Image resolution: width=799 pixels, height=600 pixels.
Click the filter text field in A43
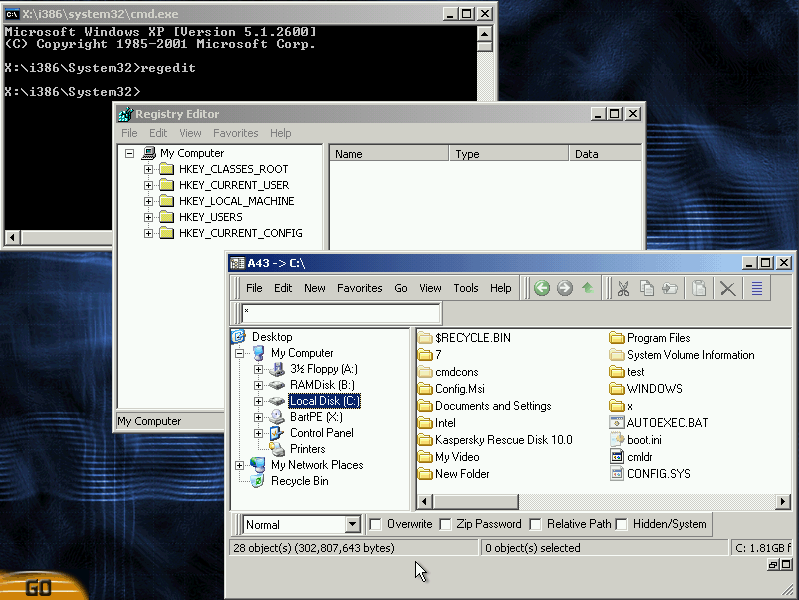coord(341,313)
